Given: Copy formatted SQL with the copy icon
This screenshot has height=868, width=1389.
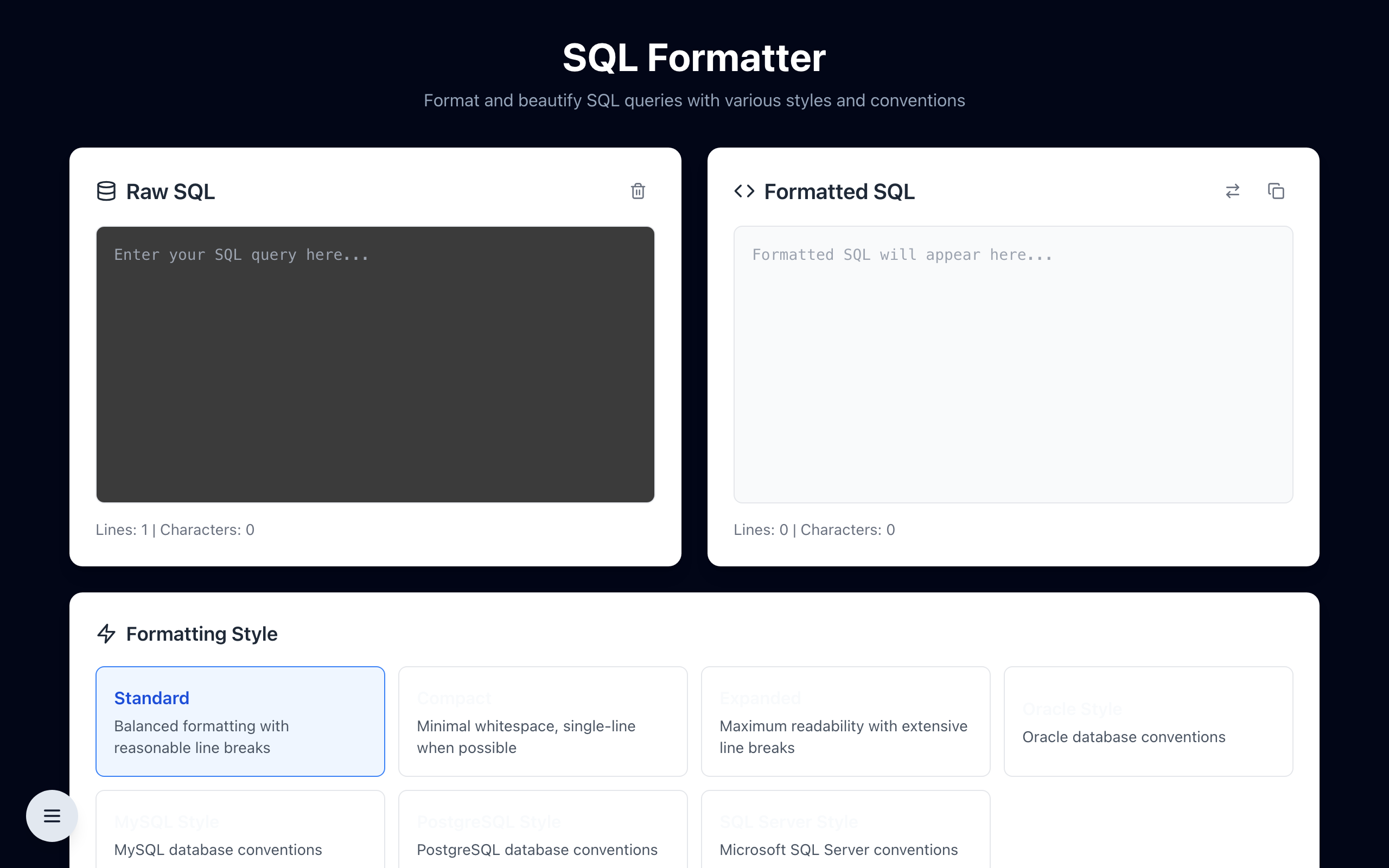Looking at the screenshot, I should (1276, 191).
